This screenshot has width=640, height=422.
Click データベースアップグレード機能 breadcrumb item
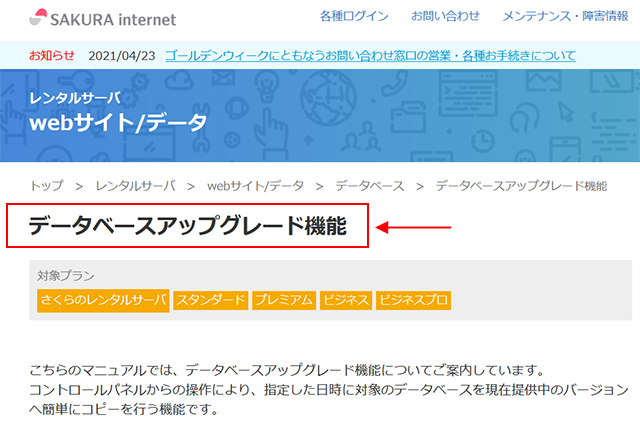(x=521, y=186)
